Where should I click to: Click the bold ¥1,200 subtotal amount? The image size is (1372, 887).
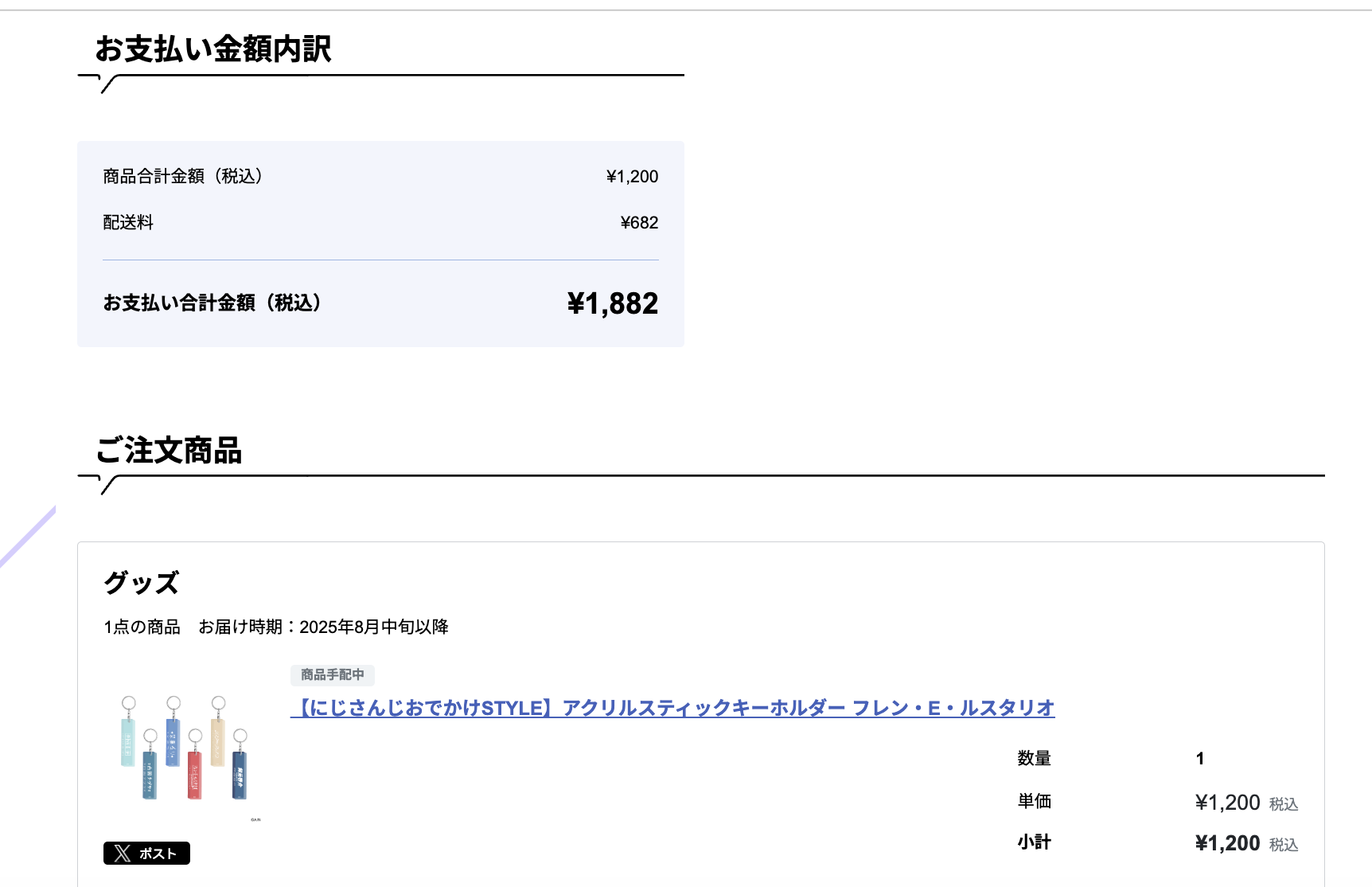(1227, 843)
